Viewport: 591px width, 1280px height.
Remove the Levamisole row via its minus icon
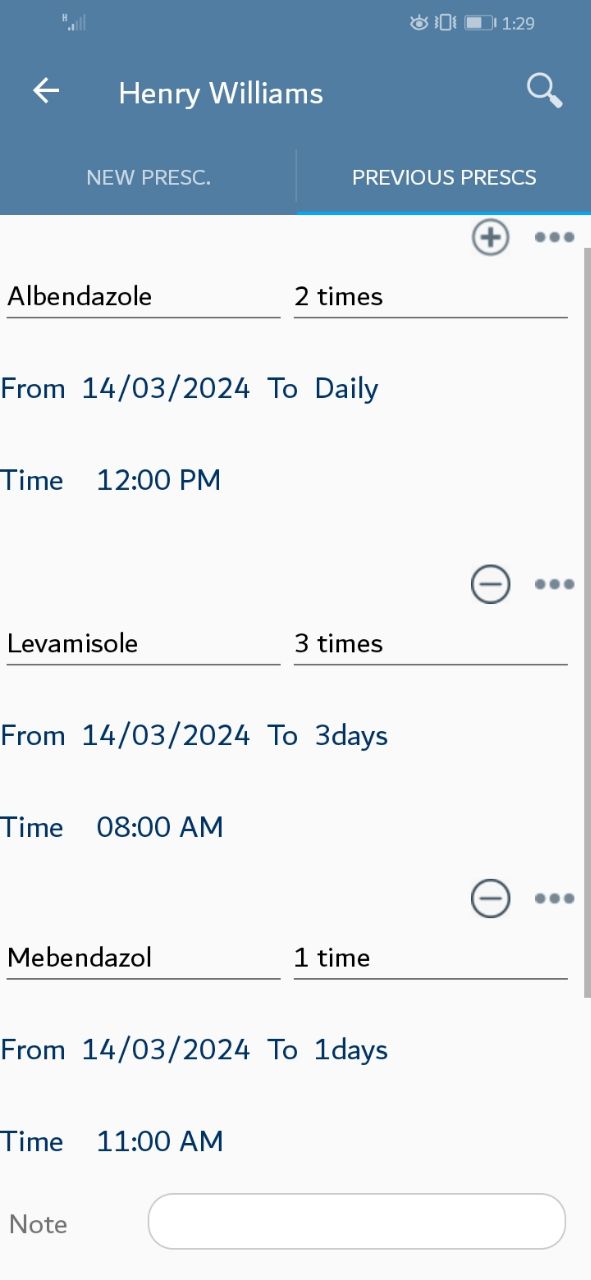pyautogui.click(x=490, y=584)
